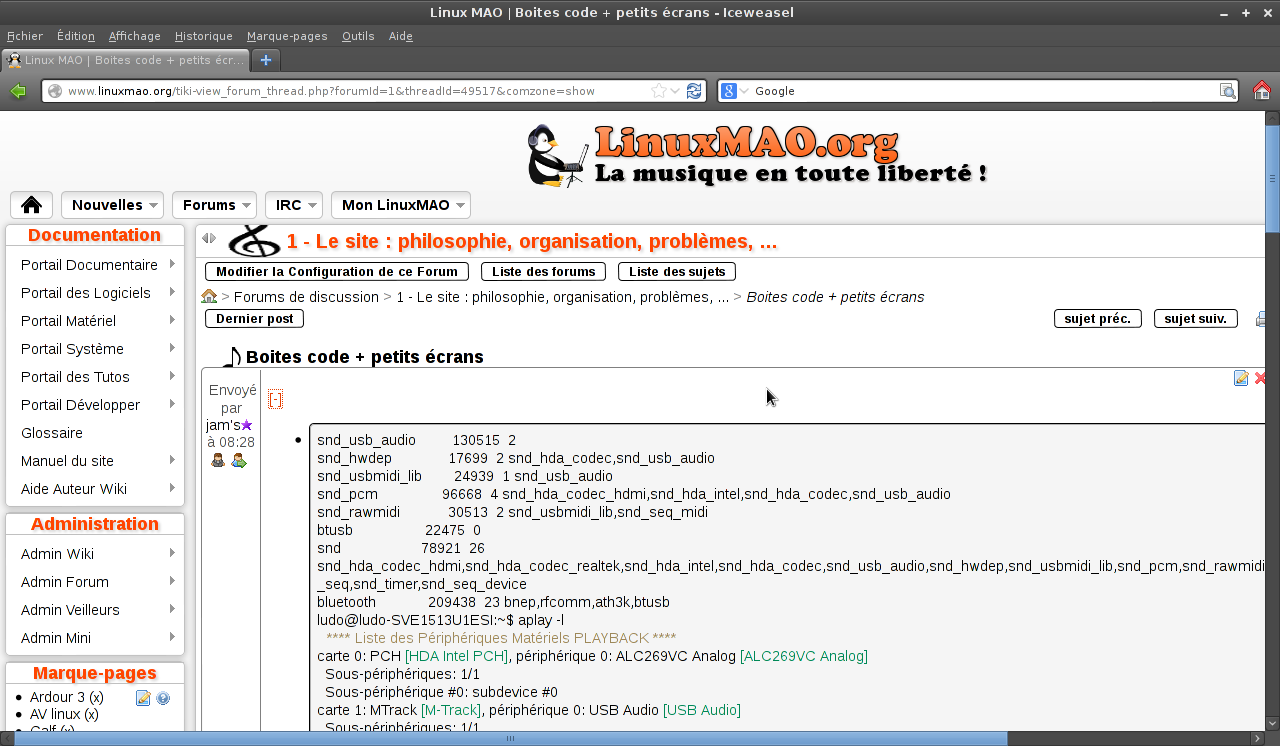Open the Google search engine selector

point(735,91)
